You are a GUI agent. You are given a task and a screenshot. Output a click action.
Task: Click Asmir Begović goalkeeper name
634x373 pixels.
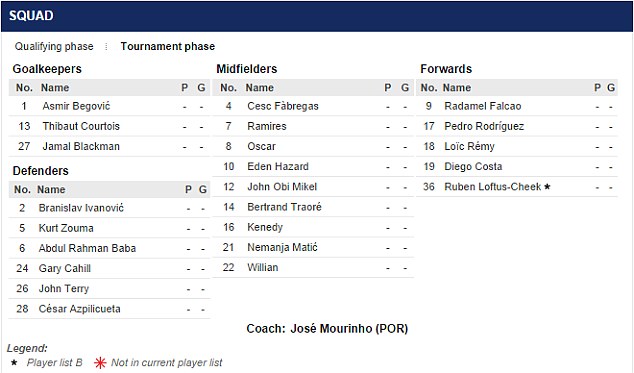(76, 106)
